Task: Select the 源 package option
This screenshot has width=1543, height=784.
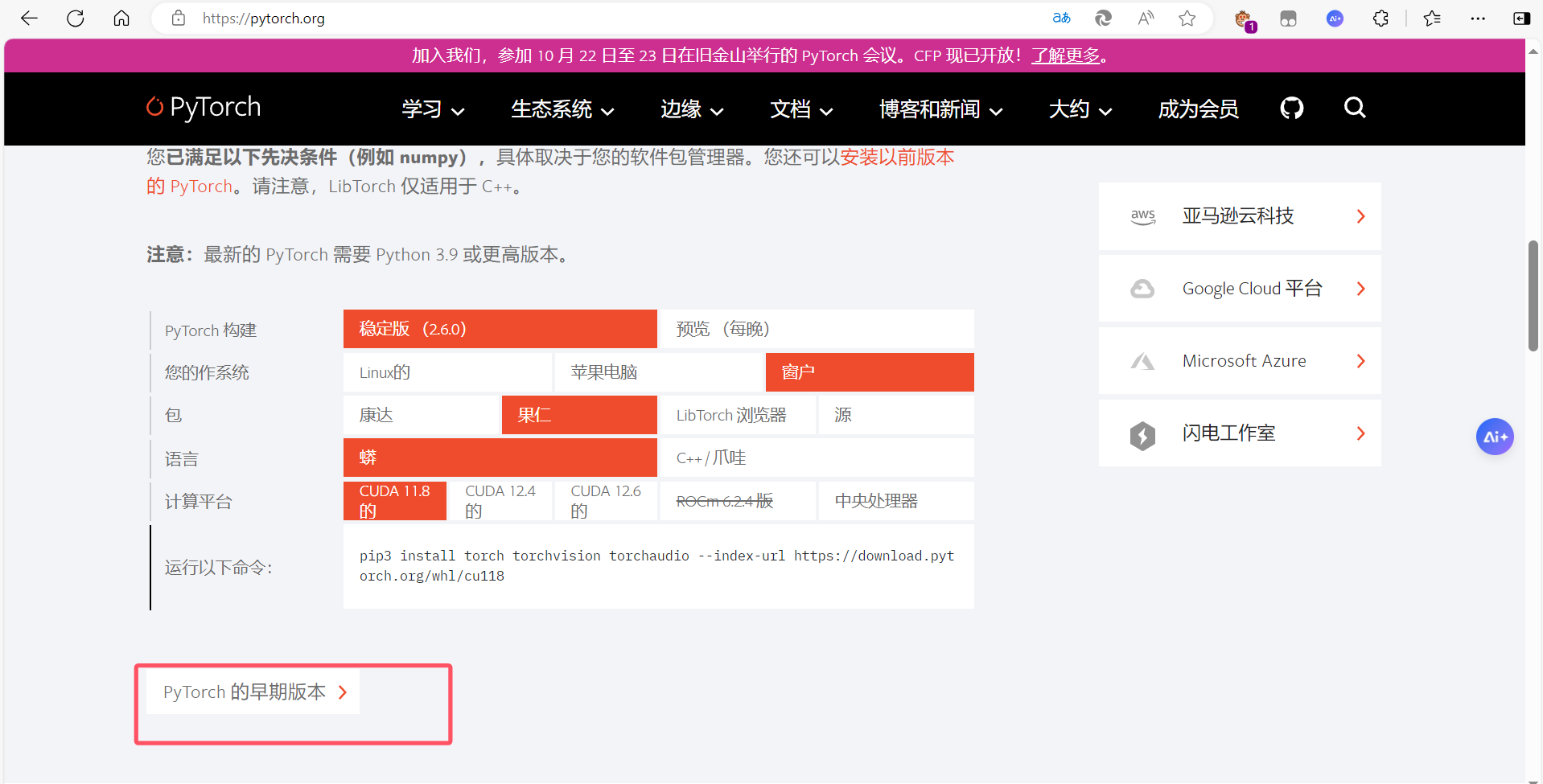Action: point(896,415)
